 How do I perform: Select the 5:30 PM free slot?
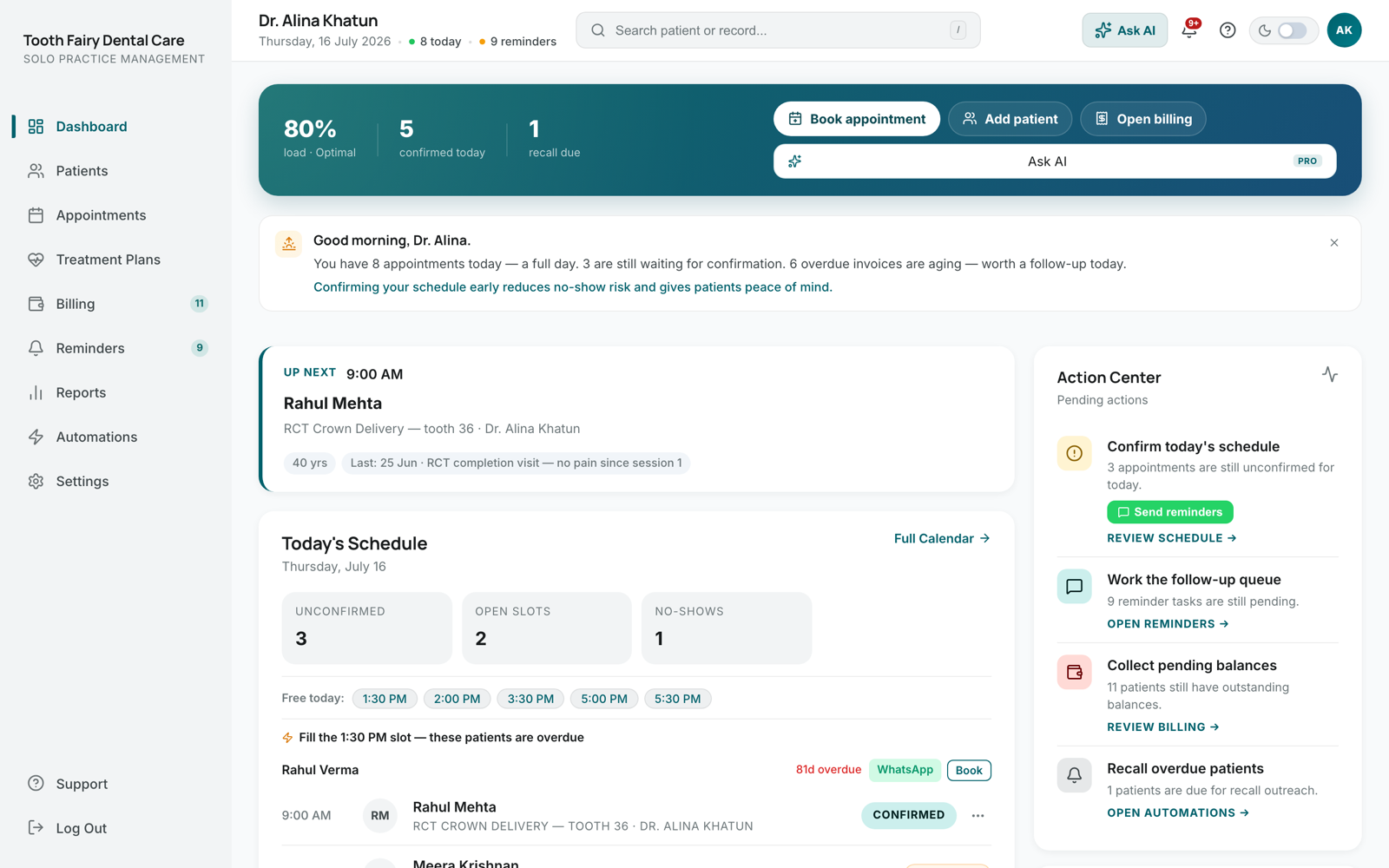coord(678,699)
